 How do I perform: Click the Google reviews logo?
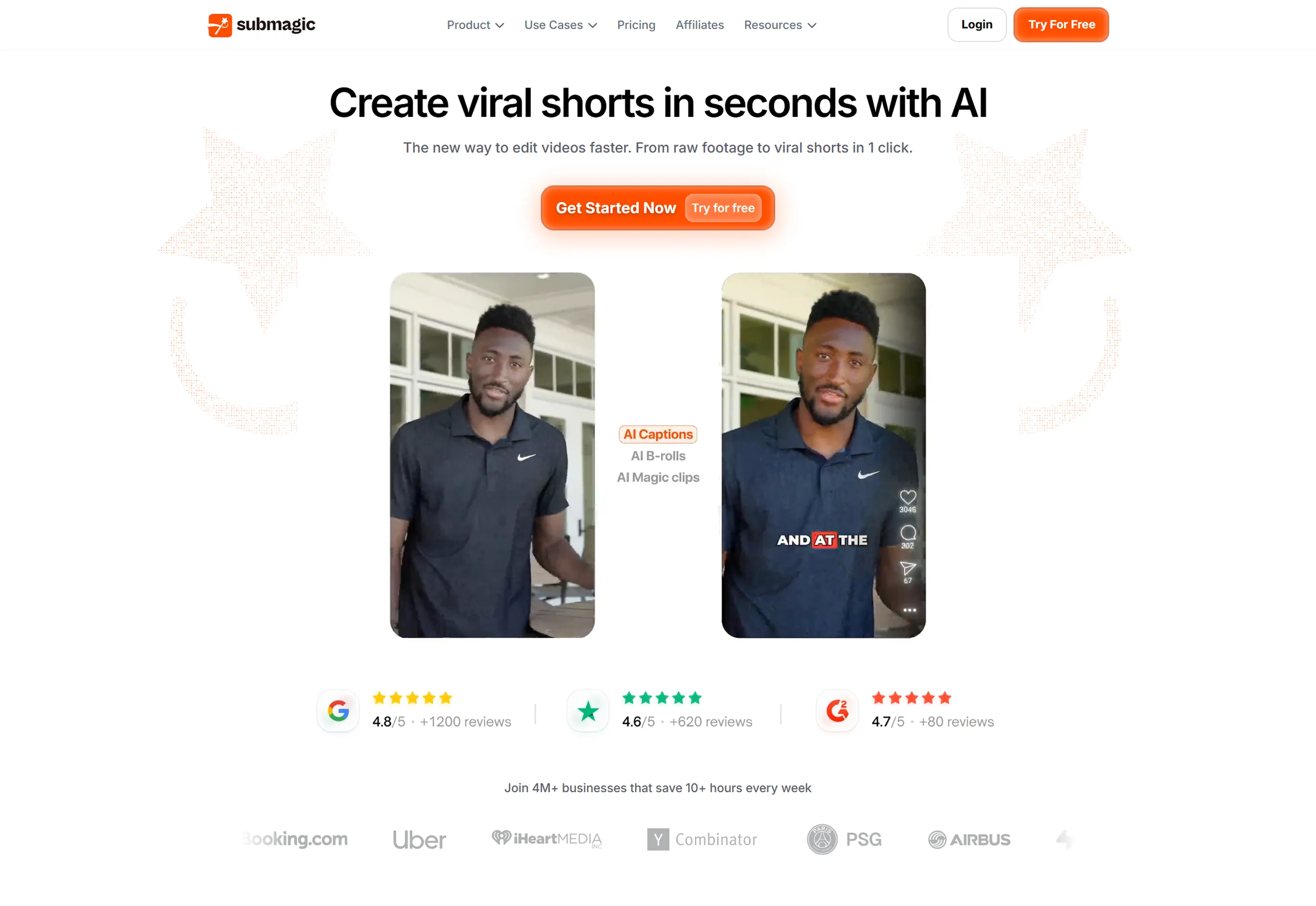tap(338, 711)
